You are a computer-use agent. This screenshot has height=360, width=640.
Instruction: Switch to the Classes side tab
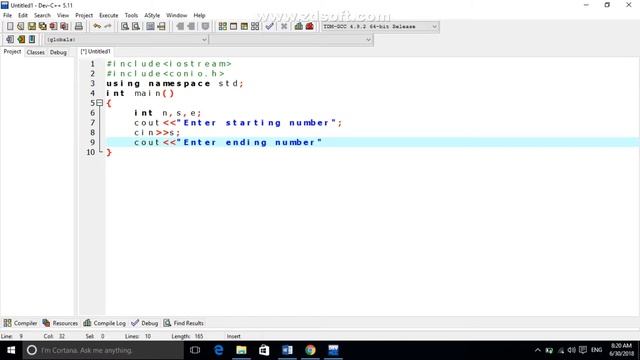(x=36, y=52)
